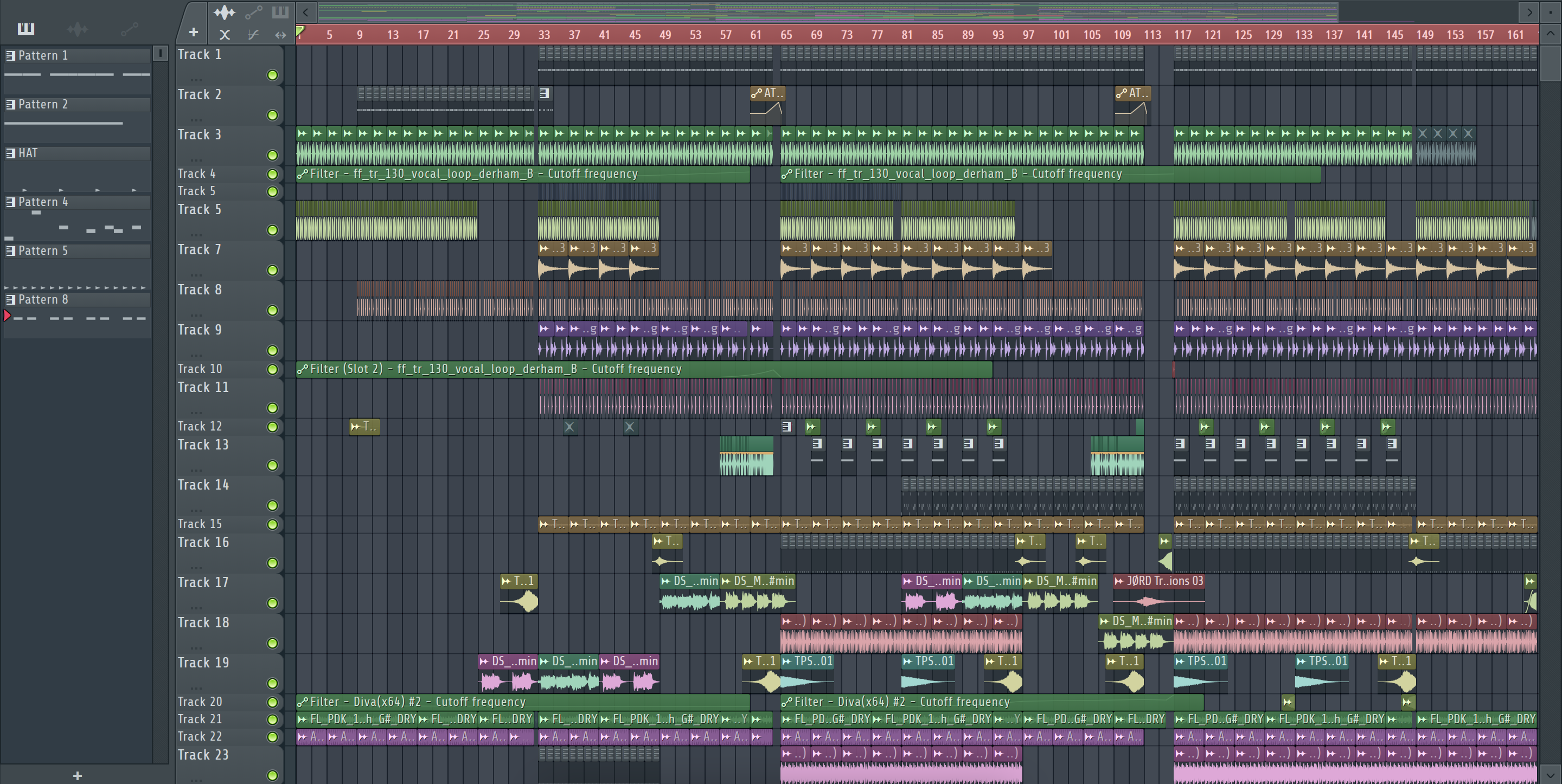Screen dimensions: 1562x784
Task: Click first FL_PDK_1..h_G#_DRY clip on Track 21
Action: tap(356, 719)
